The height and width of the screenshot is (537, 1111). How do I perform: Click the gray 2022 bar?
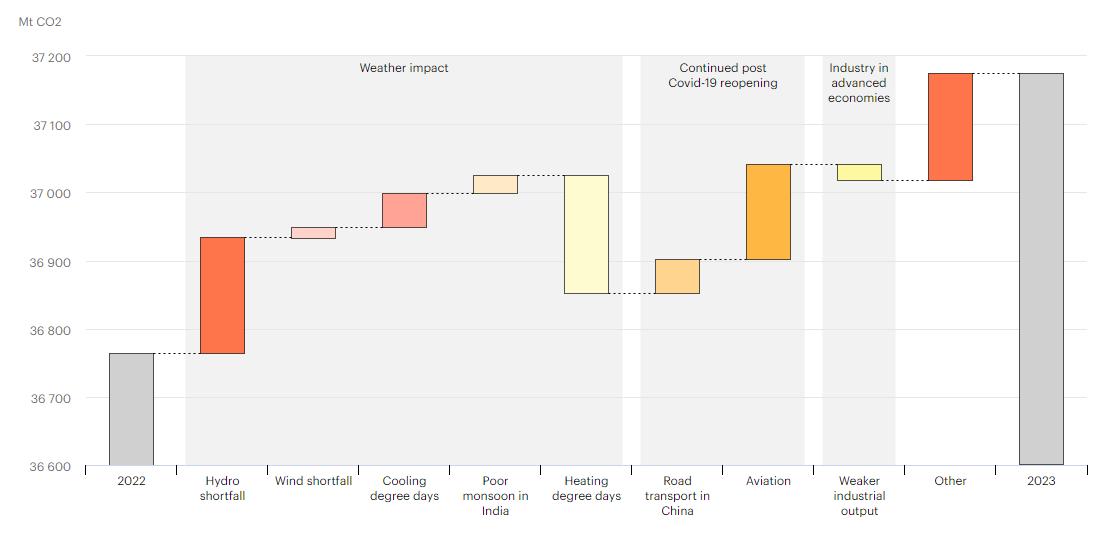point(131,409)
